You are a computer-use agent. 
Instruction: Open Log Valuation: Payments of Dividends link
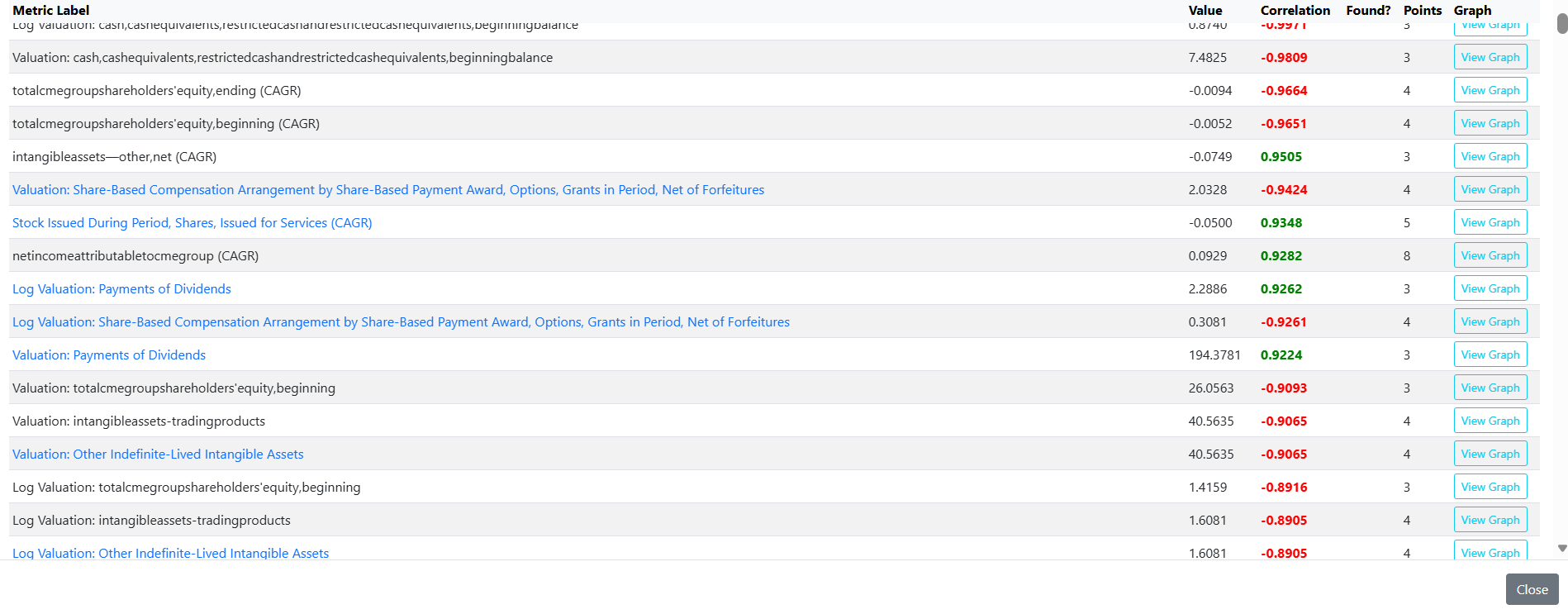point(121,289)
